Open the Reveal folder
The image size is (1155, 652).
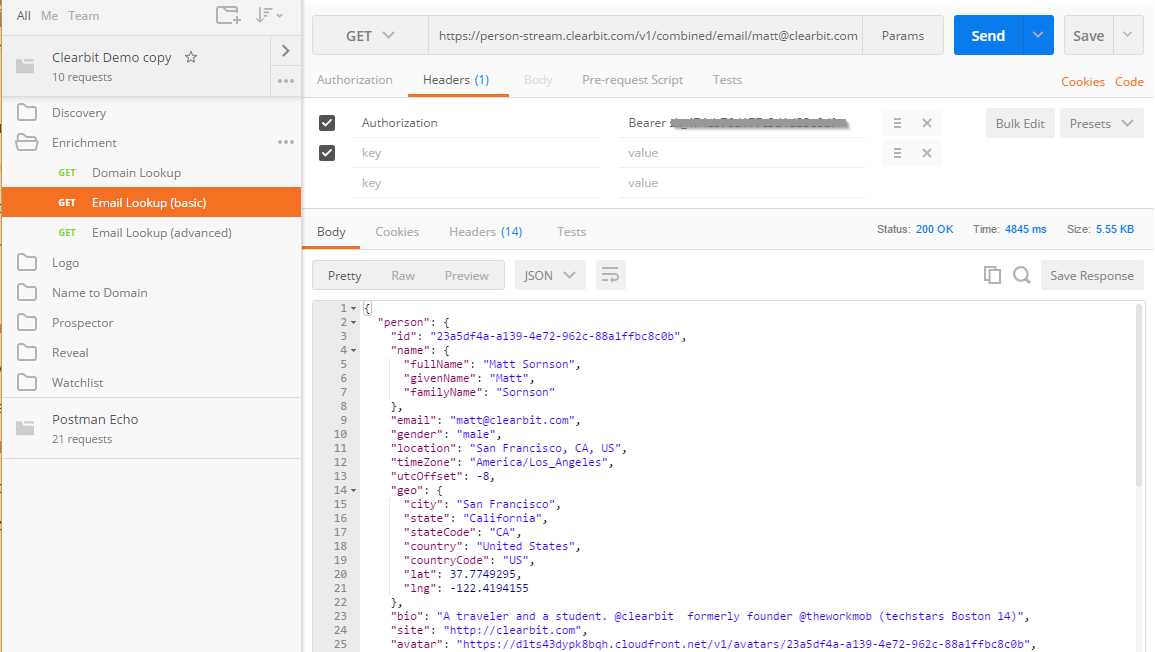(152, 352)
